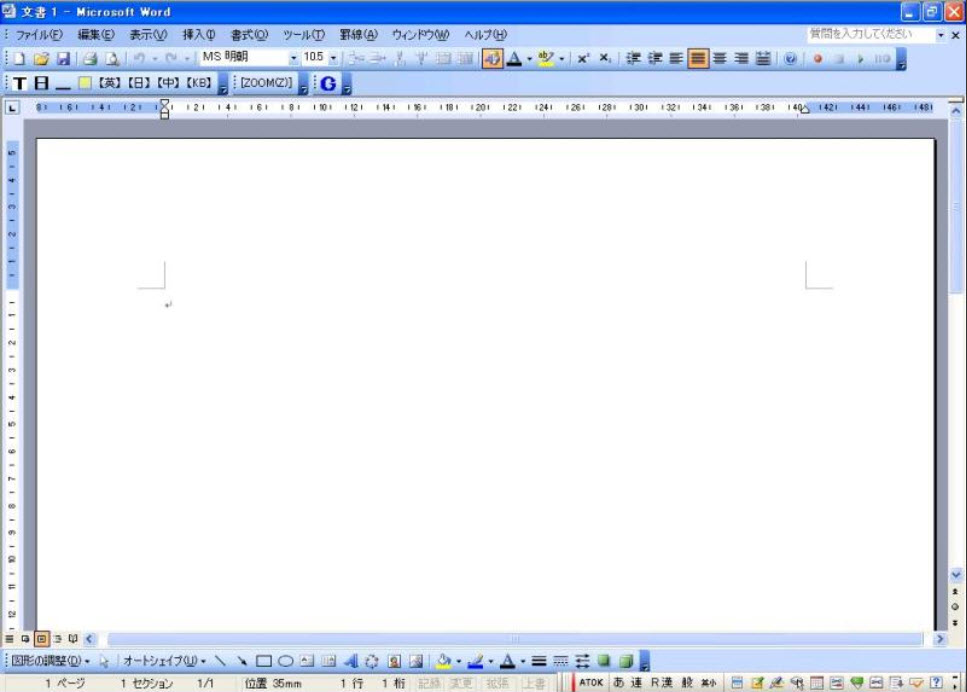967x692 pixels.
Task: Open the MS 明朝 font name dropdown
Action: click(x=294, y=59)
